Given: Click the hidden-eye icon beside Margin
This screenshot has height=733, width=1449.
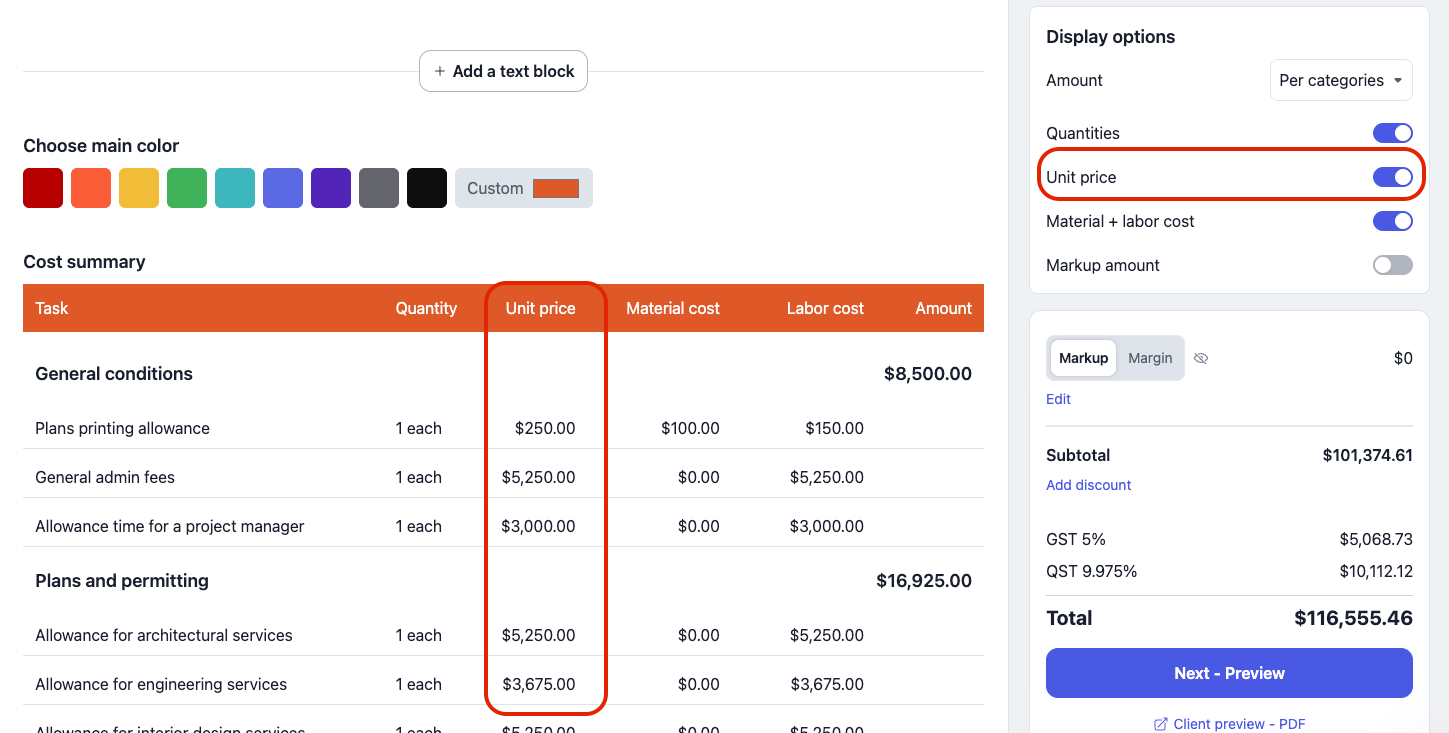Looking at the screenshot, I should 1201,358.
